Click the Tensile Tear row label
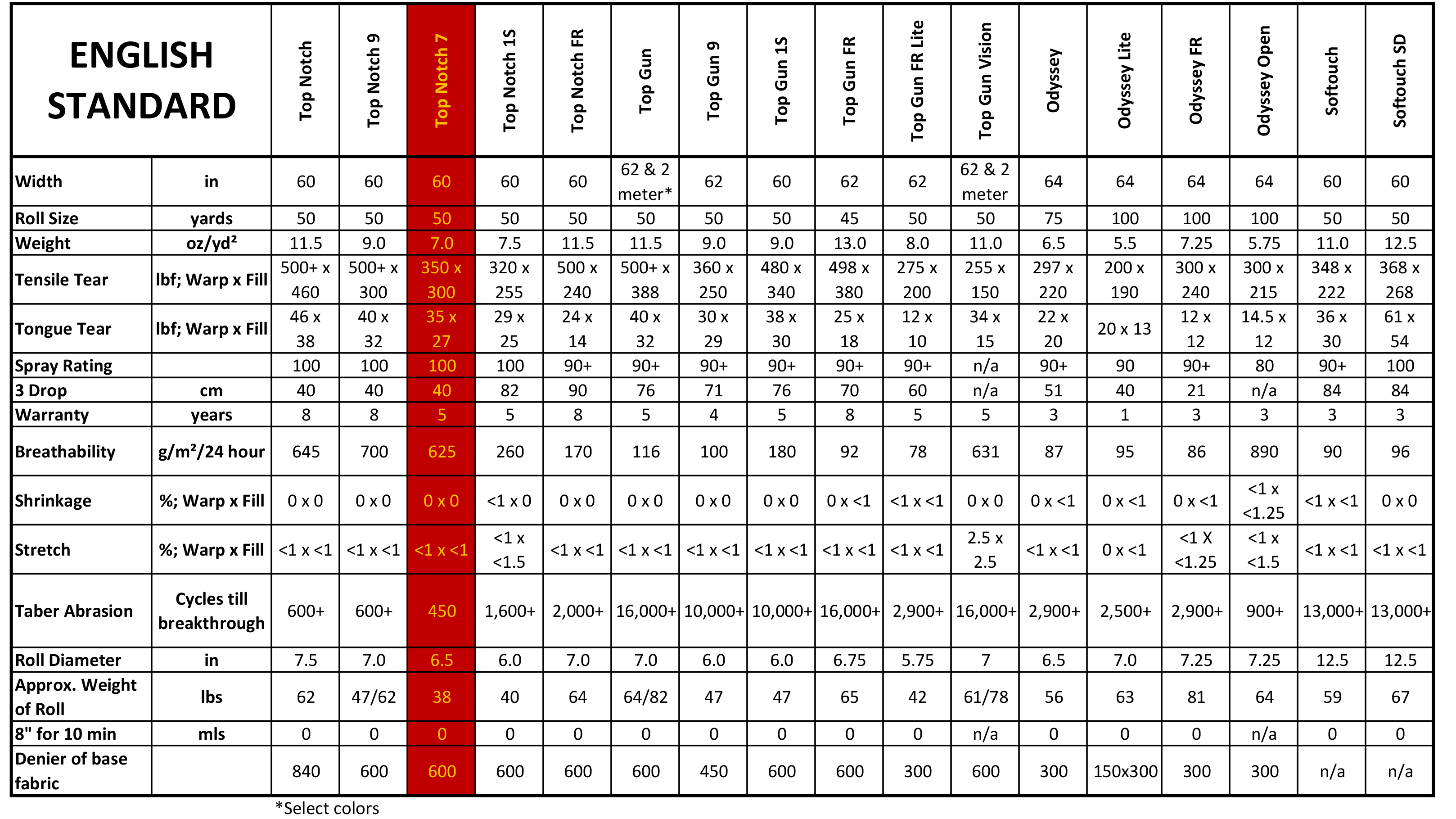1456x819 pixels. tap(61, 280)
